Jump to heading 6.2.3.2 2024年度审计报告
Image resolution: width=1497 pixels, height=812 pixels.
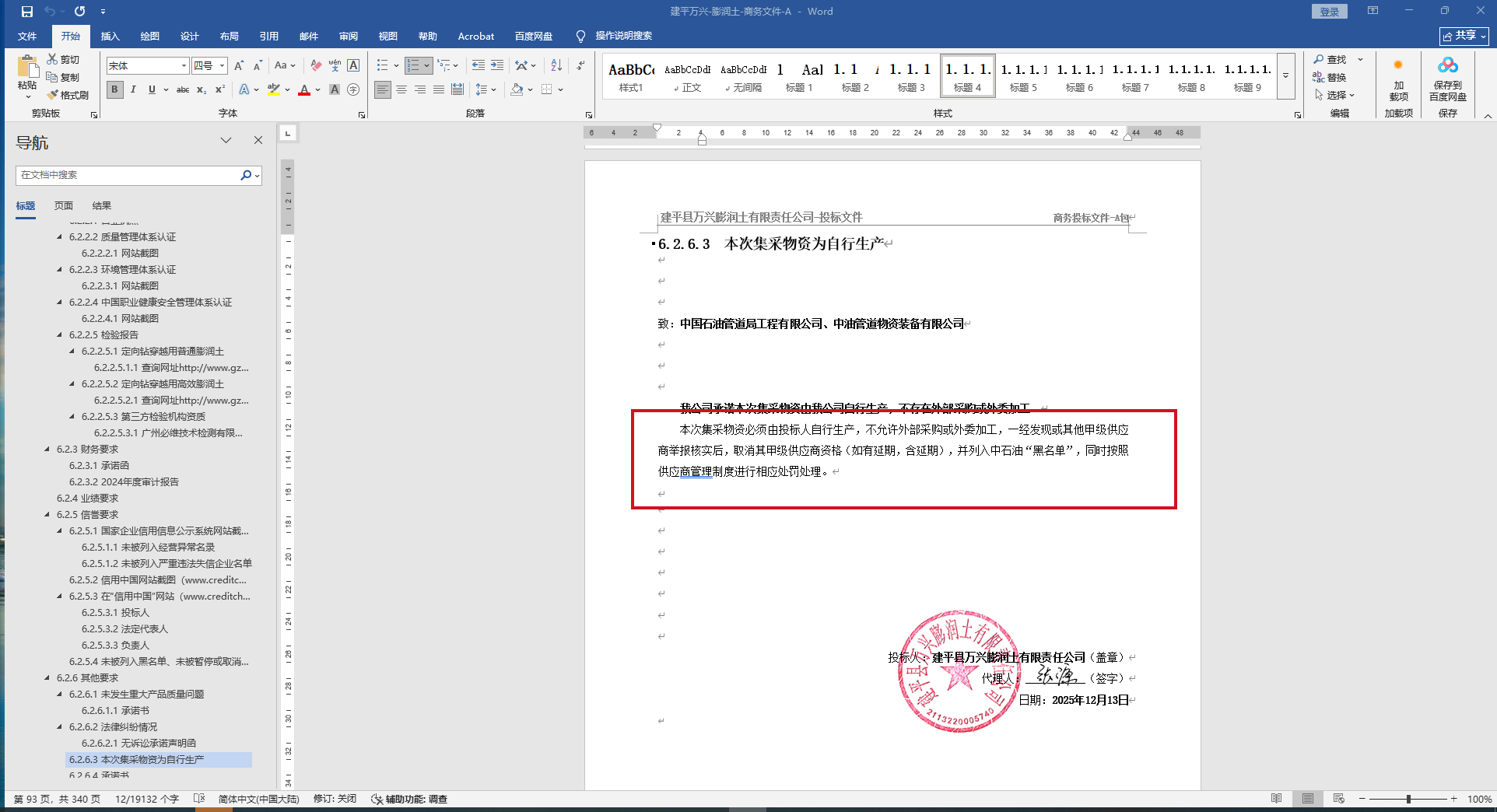(124, 481)
